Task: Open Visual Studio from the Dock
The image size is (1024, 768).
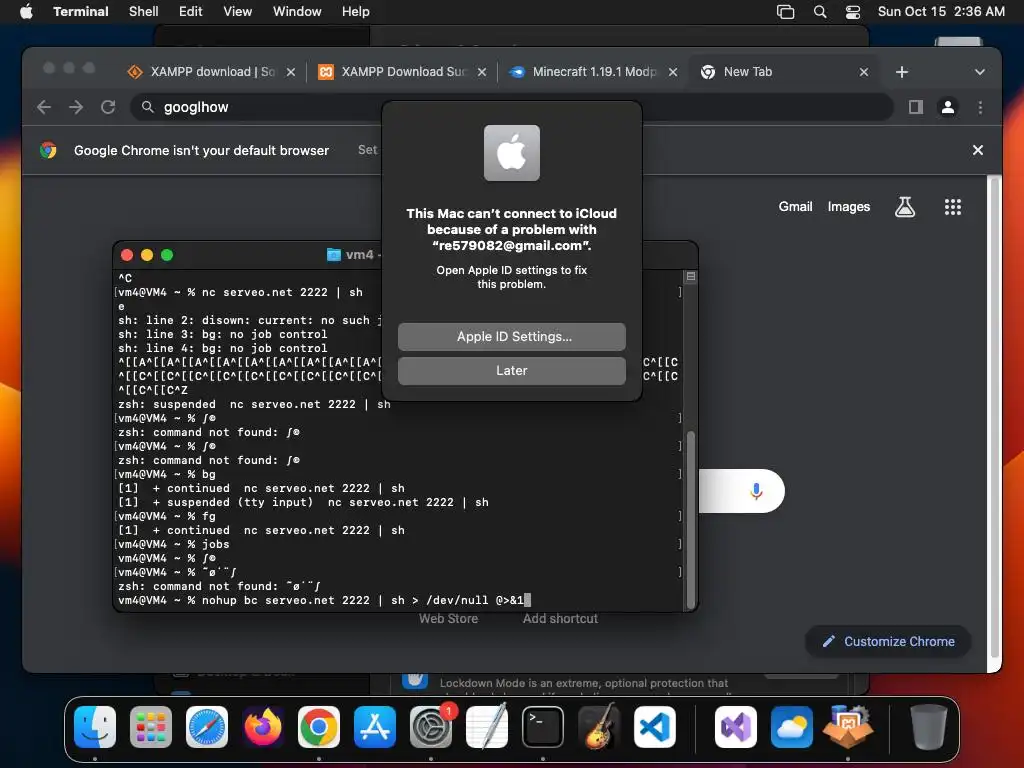Action: click(x=736, y=727)
